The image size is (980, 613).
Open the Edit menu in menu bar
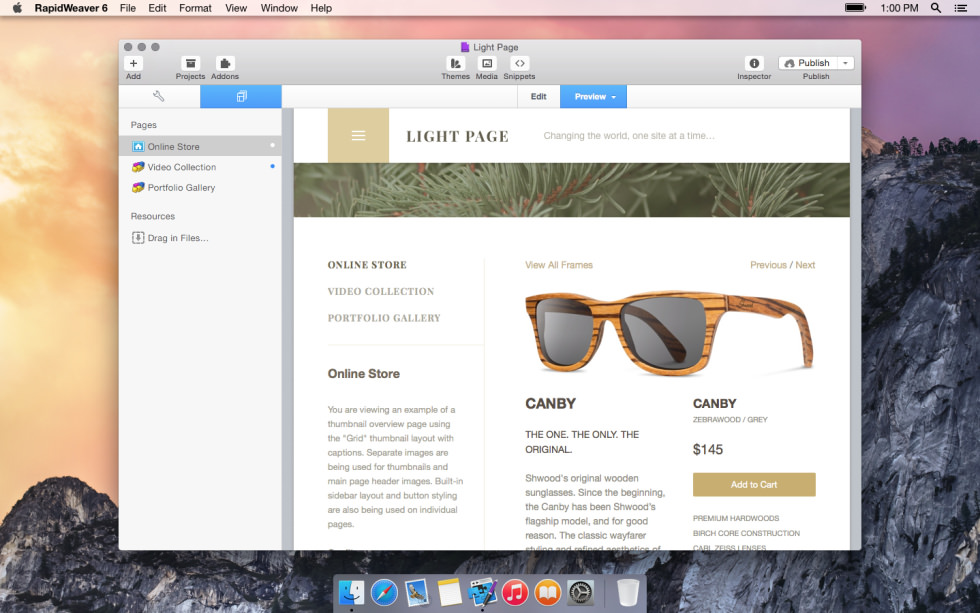pos(157,8)
